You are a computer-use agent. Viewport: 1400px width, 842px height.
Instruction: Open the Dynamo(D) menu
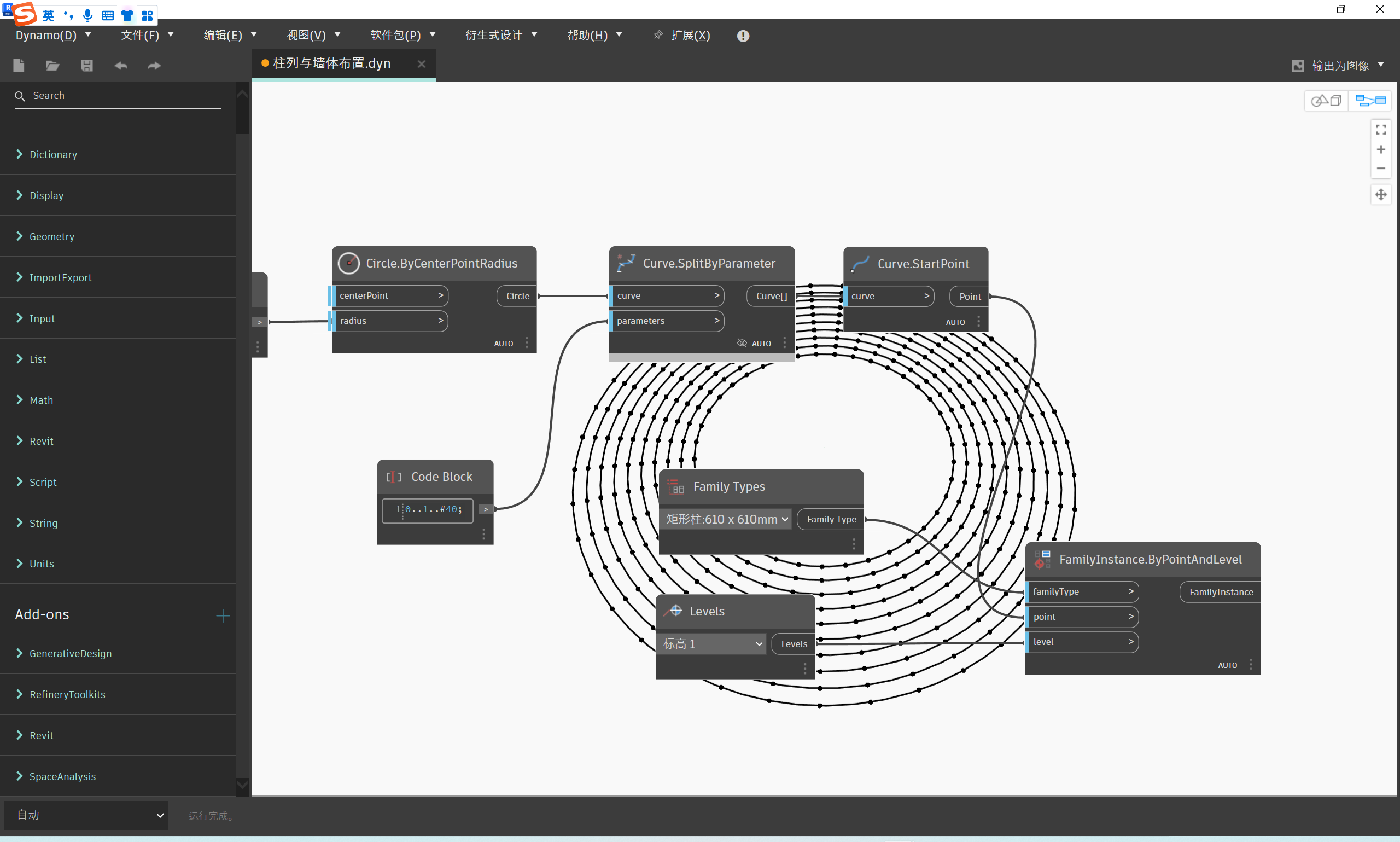(53, 35)
